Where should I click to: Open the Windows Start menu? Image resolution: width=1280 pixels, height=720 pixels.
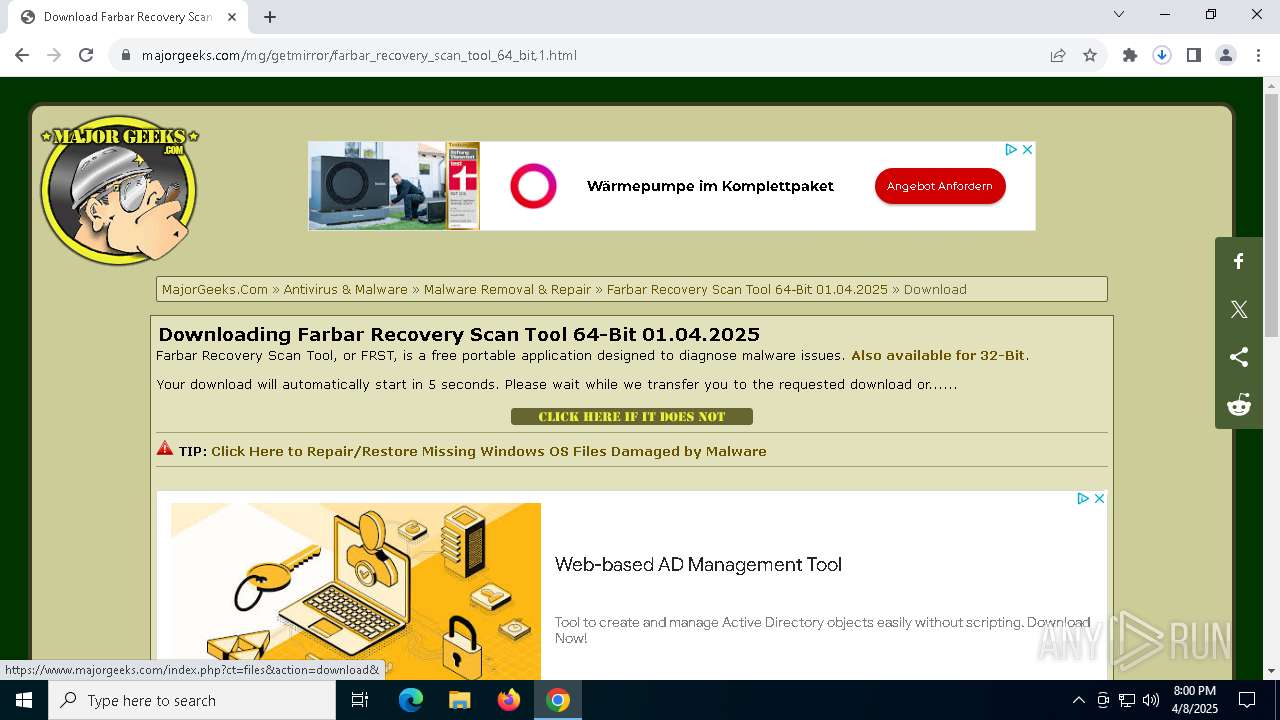24,700
